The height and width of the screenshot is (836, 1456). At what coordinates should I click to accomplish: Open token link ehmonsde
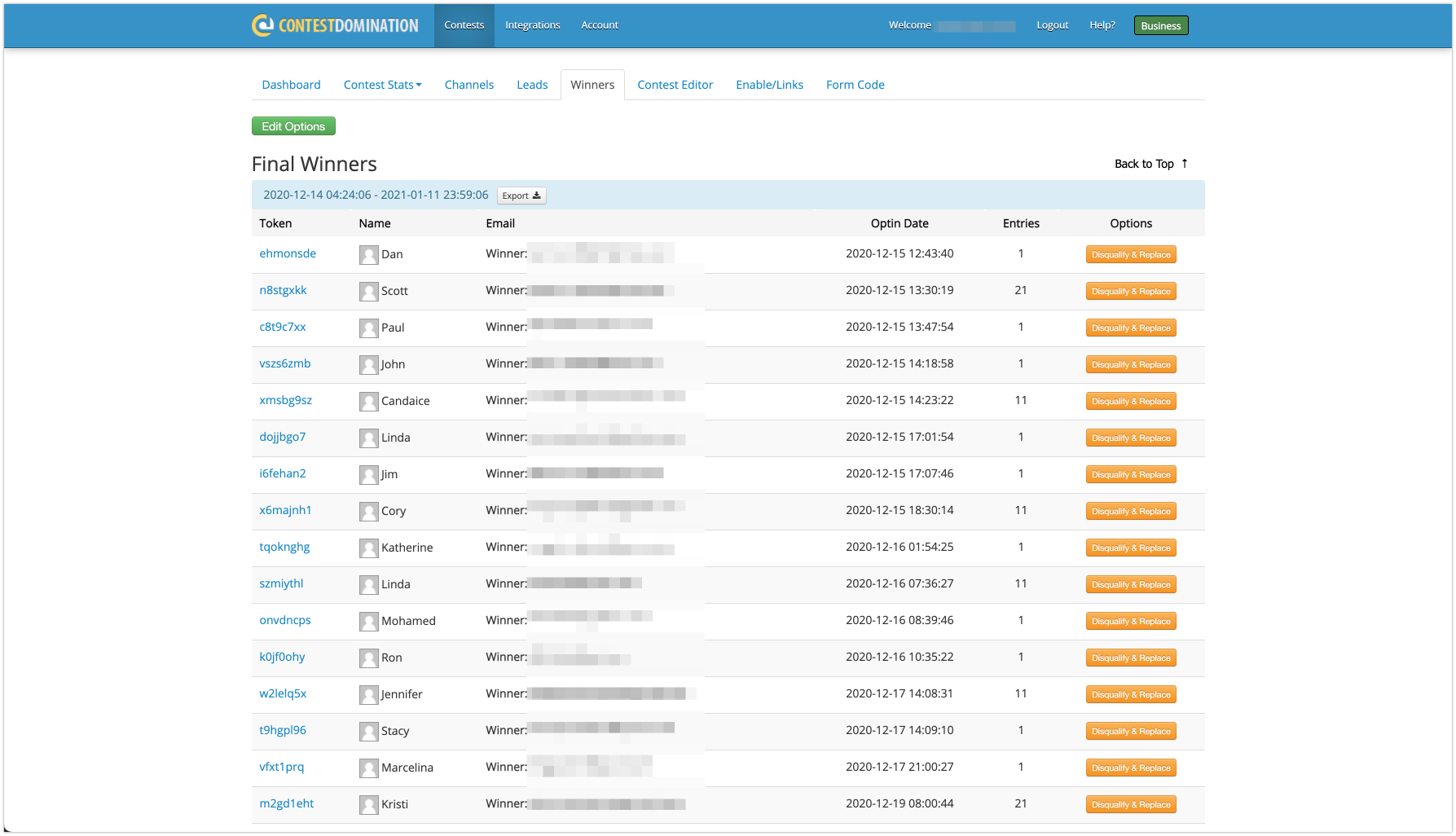click(x=288, y=253)
